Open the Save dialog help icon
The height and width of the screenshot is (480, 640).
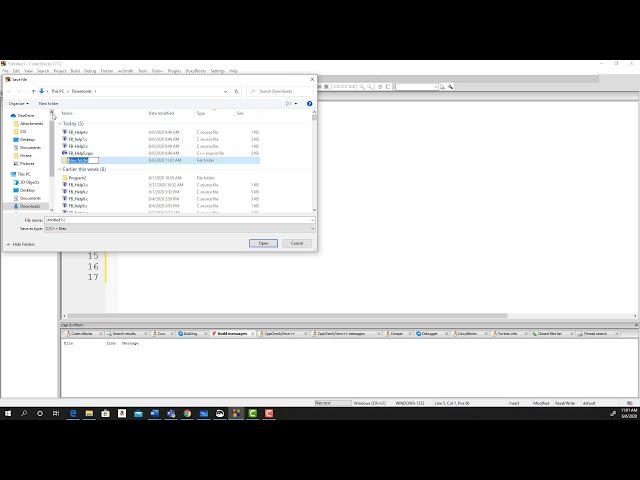point(309,104)
